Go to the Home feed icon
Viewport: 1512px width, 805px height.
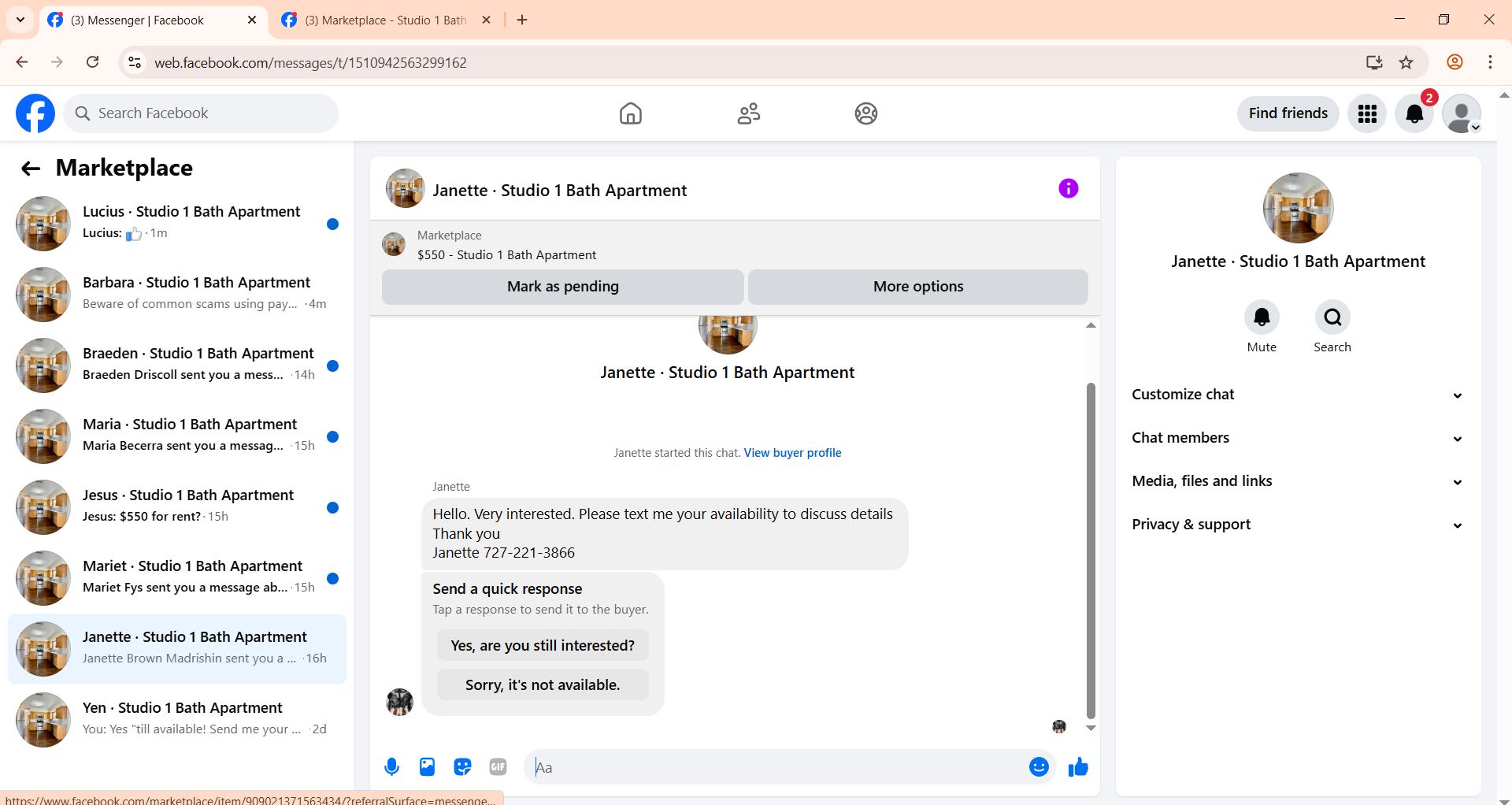tap(631, 113)
